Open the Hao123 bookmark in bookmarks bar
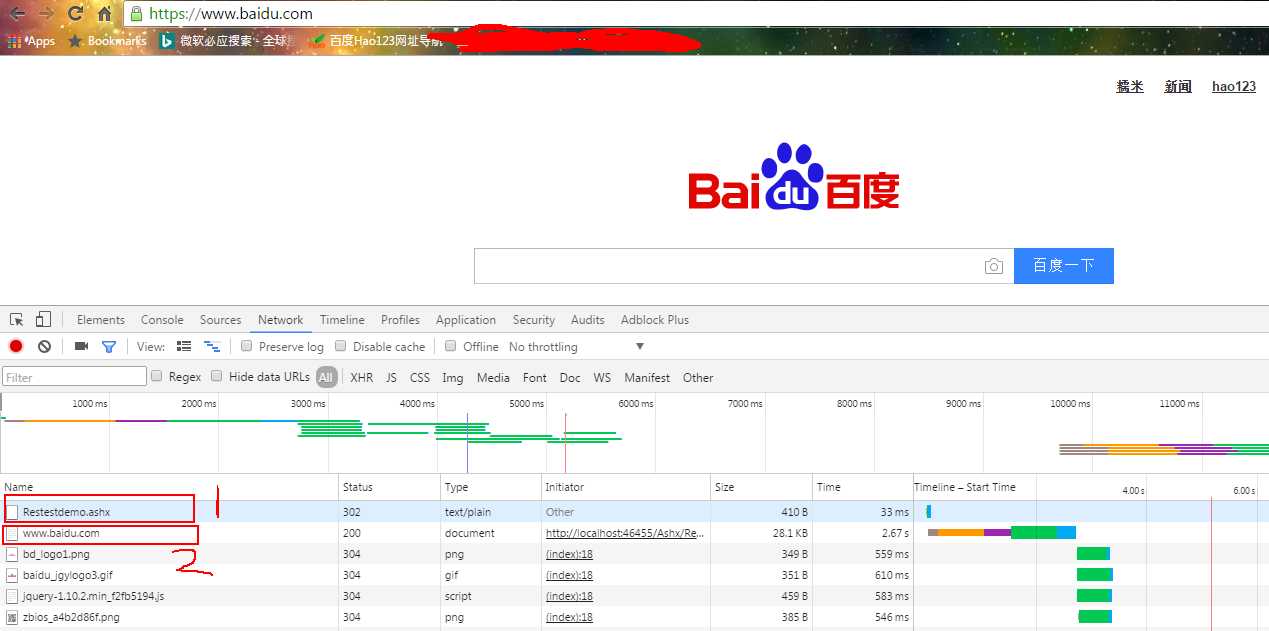Image resolution: width=1269 pixels, height=631 pixels. click(377, 41)
